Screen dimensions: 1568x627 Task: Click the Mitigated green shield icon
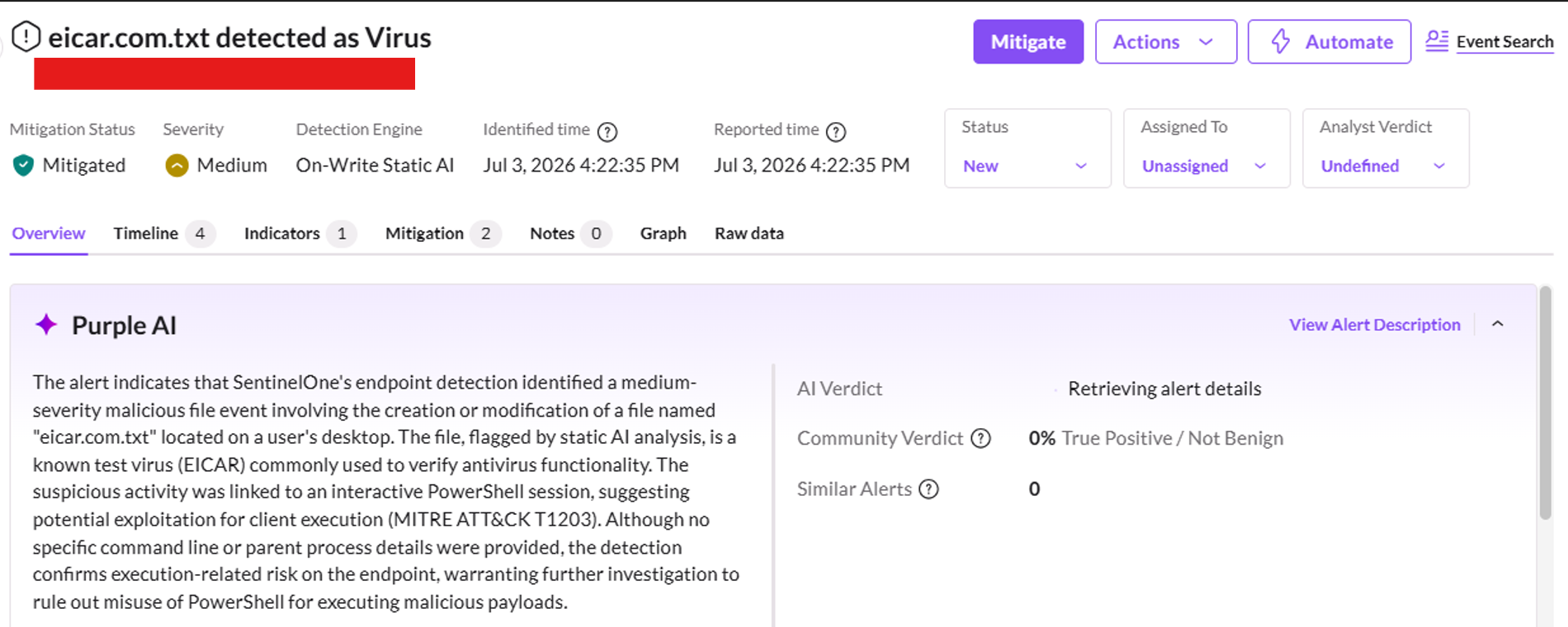point(23,165)
